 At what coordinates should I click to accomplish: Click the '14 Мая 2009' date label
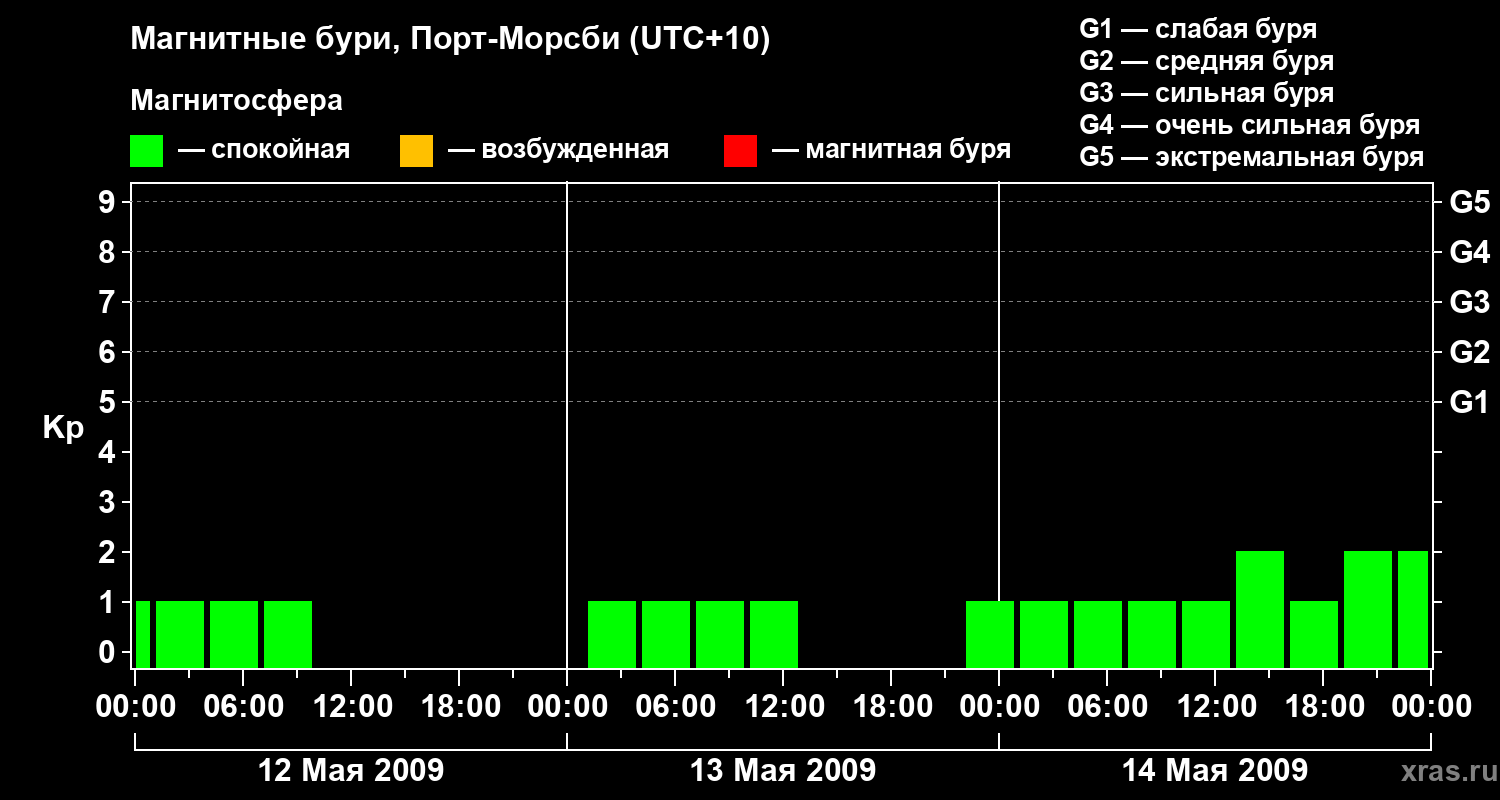pyautogui.click(x=1215, y=770)
